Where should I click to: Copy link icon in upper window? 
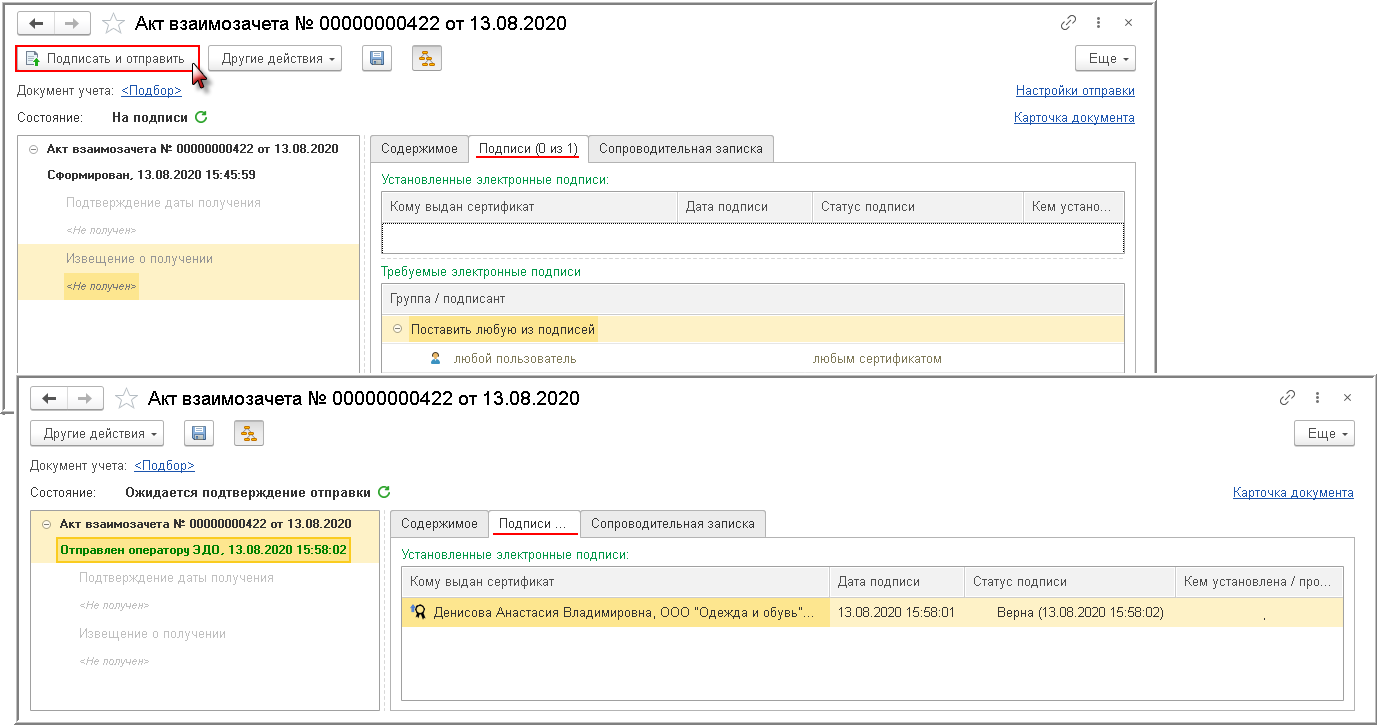point(1069,23)
